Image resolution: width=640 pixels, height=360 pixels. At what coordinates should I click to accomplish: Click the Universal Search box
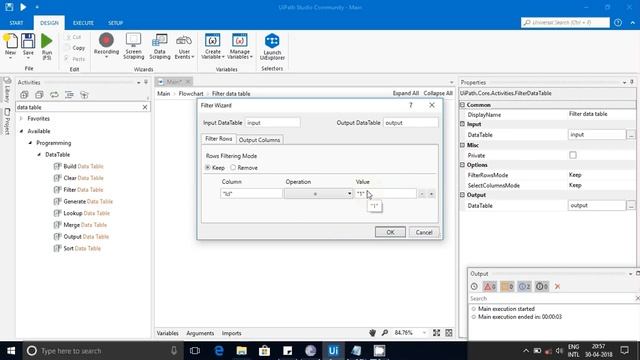[565, 22]
